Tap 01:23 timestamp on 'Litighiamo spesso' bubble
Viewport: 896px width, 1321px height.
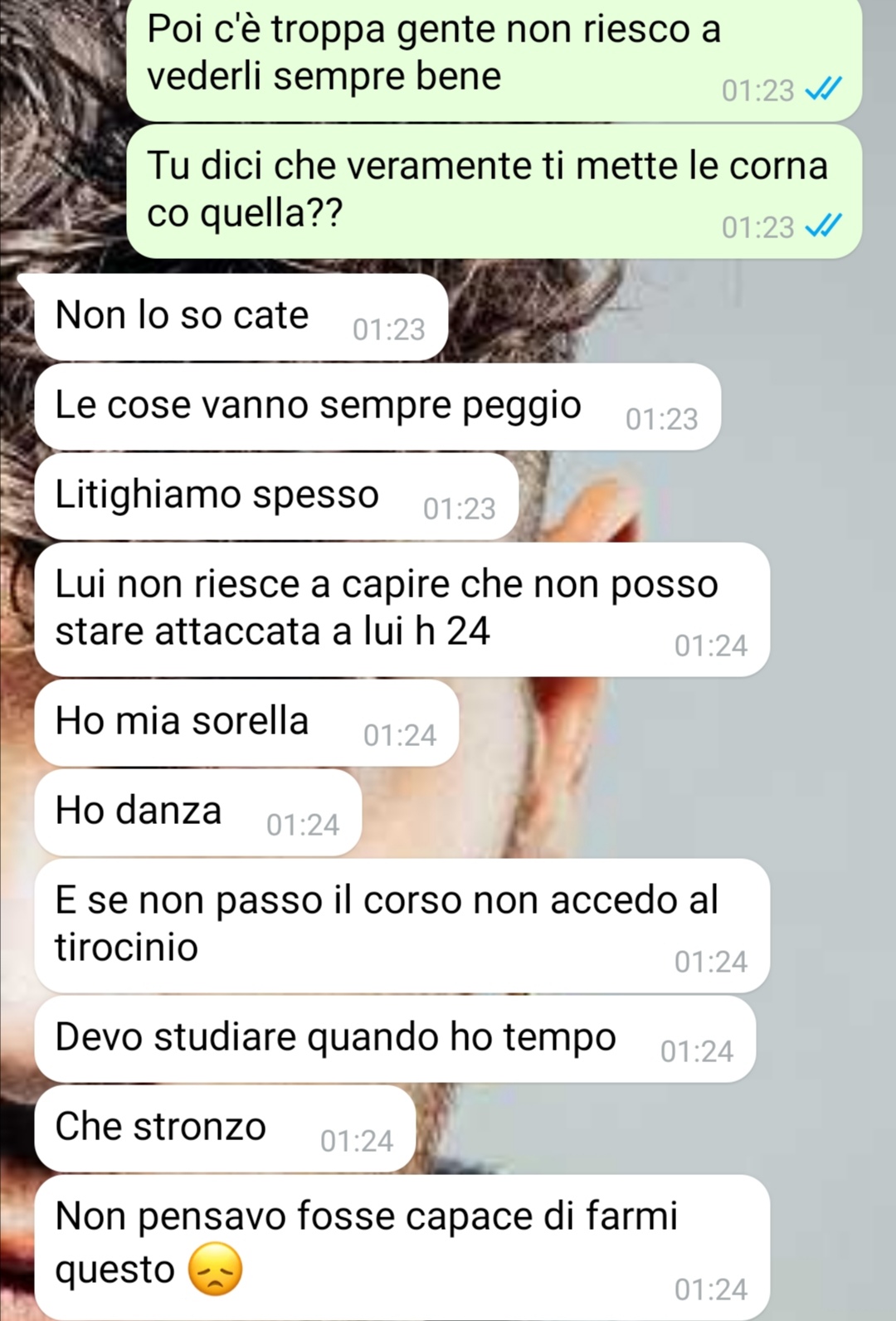click(460, 509)
